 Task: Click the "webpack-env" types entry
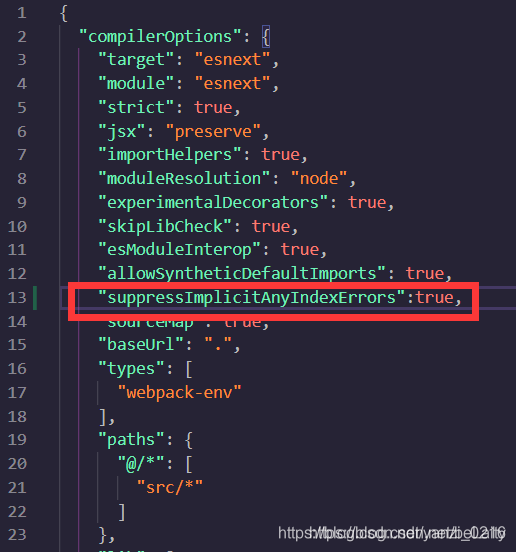tap(180, 393)
